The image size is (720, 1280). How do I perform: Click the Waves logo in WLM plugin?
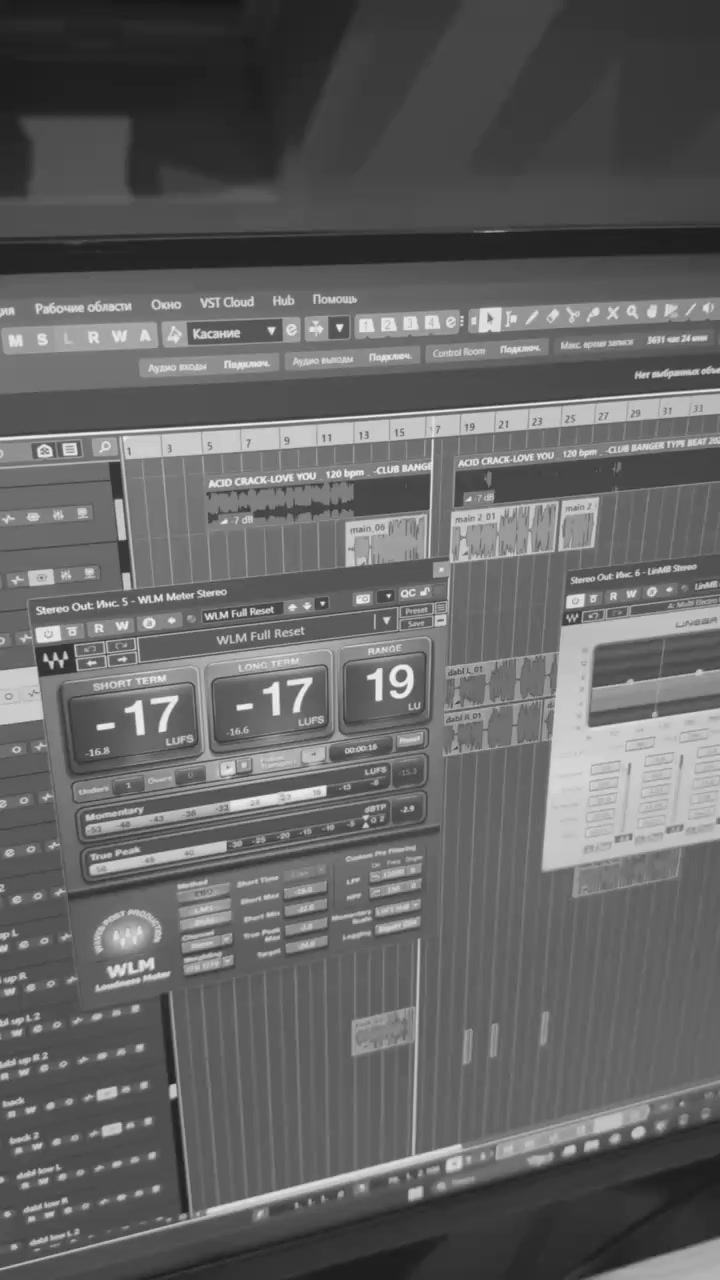coord(55,662)
